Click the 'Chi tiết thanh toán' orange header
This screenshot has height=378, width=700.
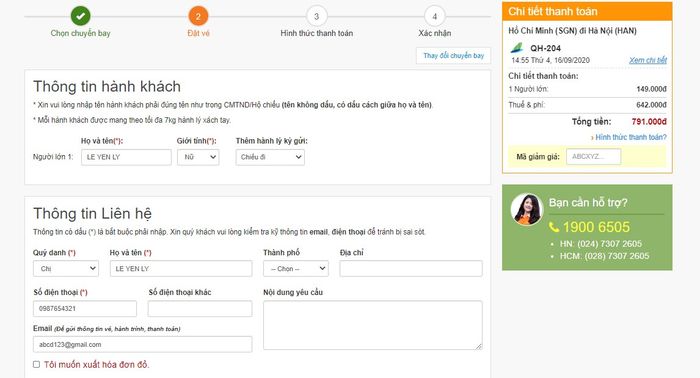[587, 12]
